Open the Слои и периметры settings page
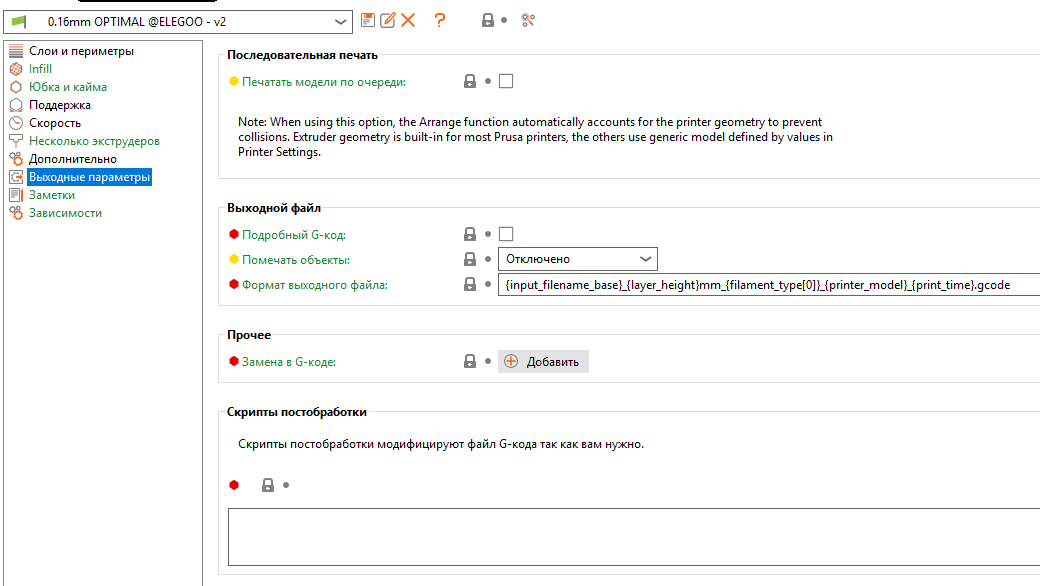This screenshot has width=1040, height=586. 81,51
